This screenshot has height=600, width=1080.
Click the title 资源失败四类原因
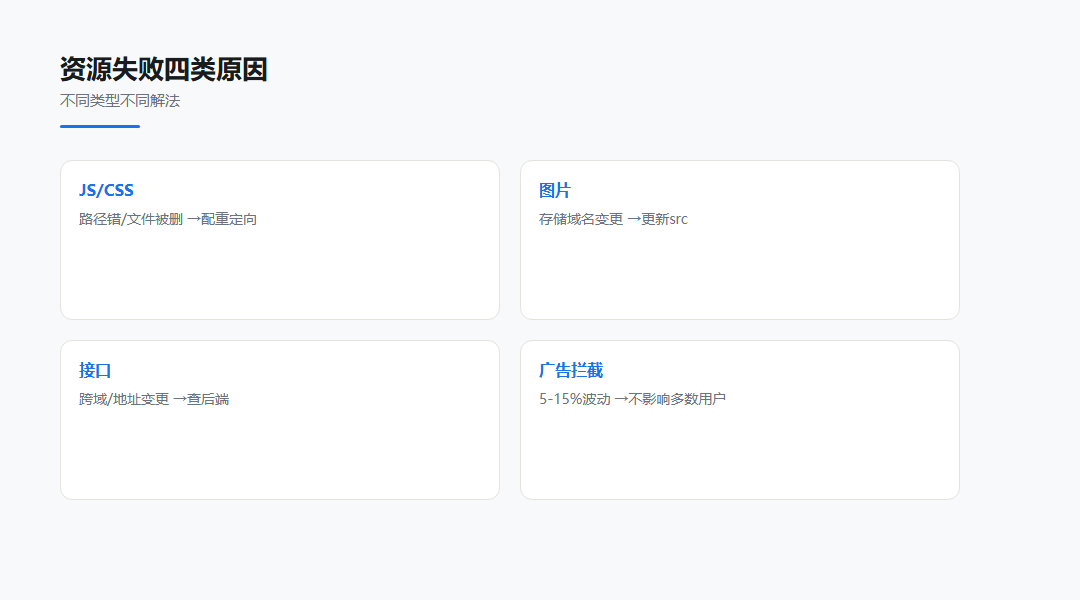[163, 70]
